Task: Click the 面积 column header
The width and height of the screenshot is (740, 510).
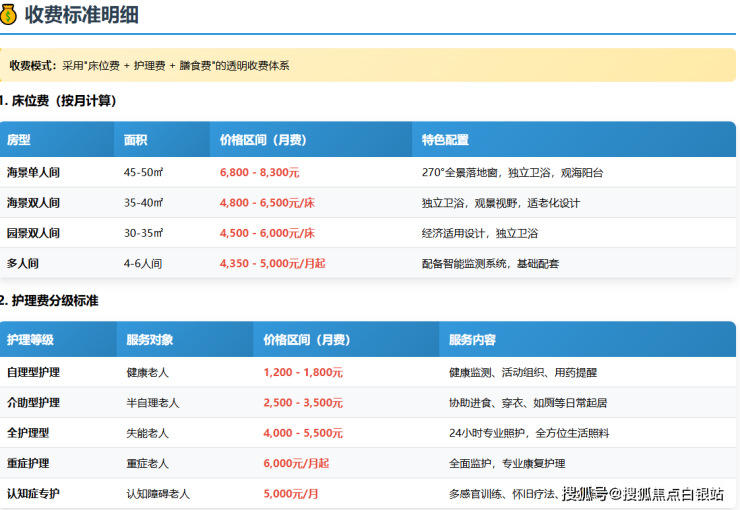Action: coord(136,140)
